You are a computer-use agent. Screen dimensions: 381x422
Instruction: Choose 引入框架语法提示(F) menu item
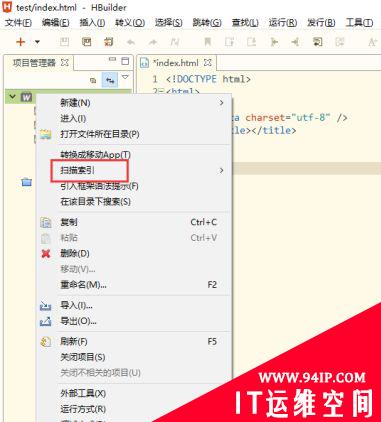(x=133, y=186)
